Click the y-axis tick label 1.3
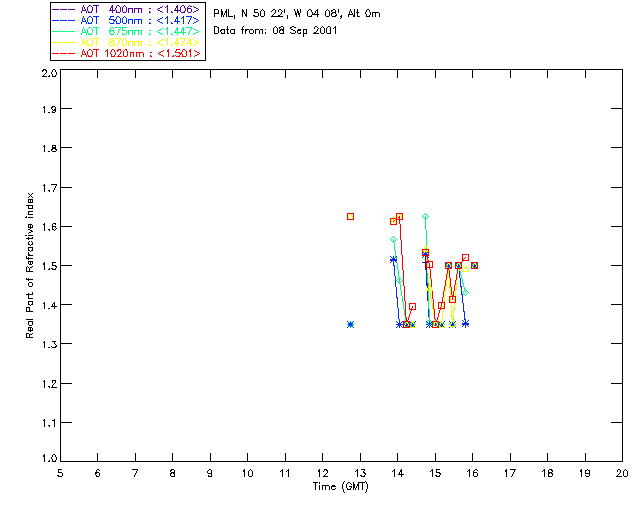This screenshot has height=512, width=640. 49,344
